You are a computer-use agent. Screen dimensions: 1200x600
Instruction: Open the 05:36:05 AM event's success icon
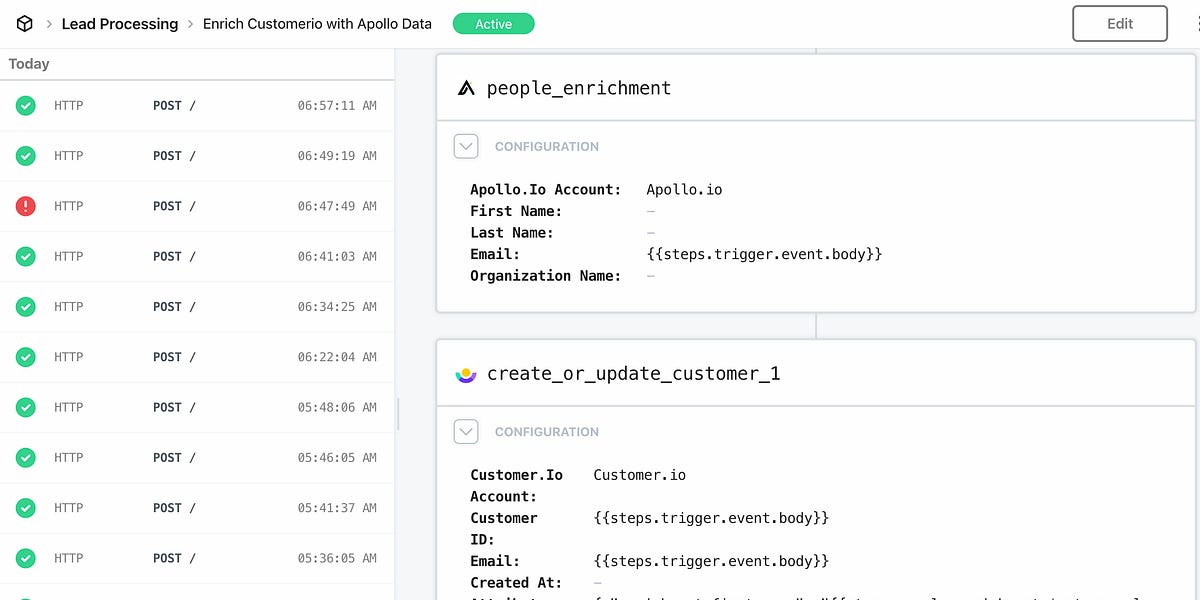tap(26, 558)
